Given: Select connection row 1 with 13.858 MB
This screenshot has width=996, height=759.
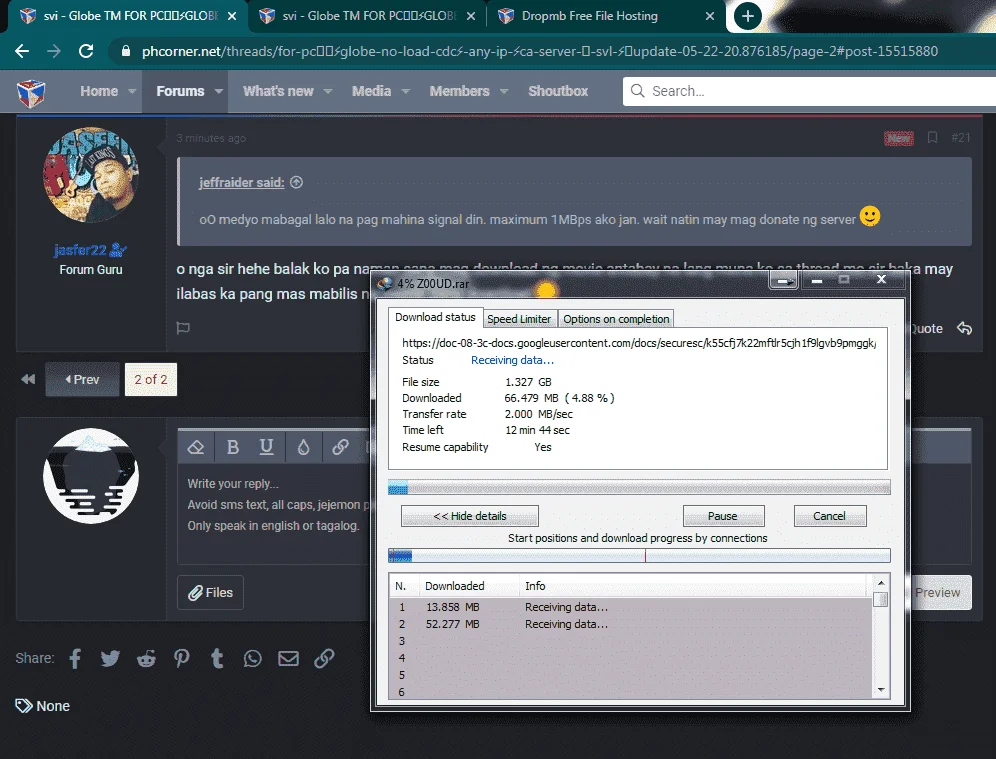Looking at the screenshot, I should pyautogui.click(x=631, y=607).
